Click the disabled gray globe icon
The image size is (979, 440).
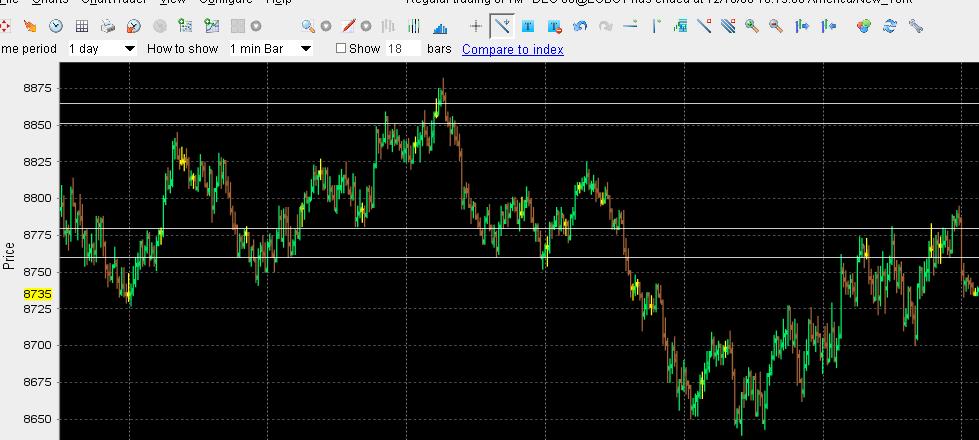tap(160, 26)
